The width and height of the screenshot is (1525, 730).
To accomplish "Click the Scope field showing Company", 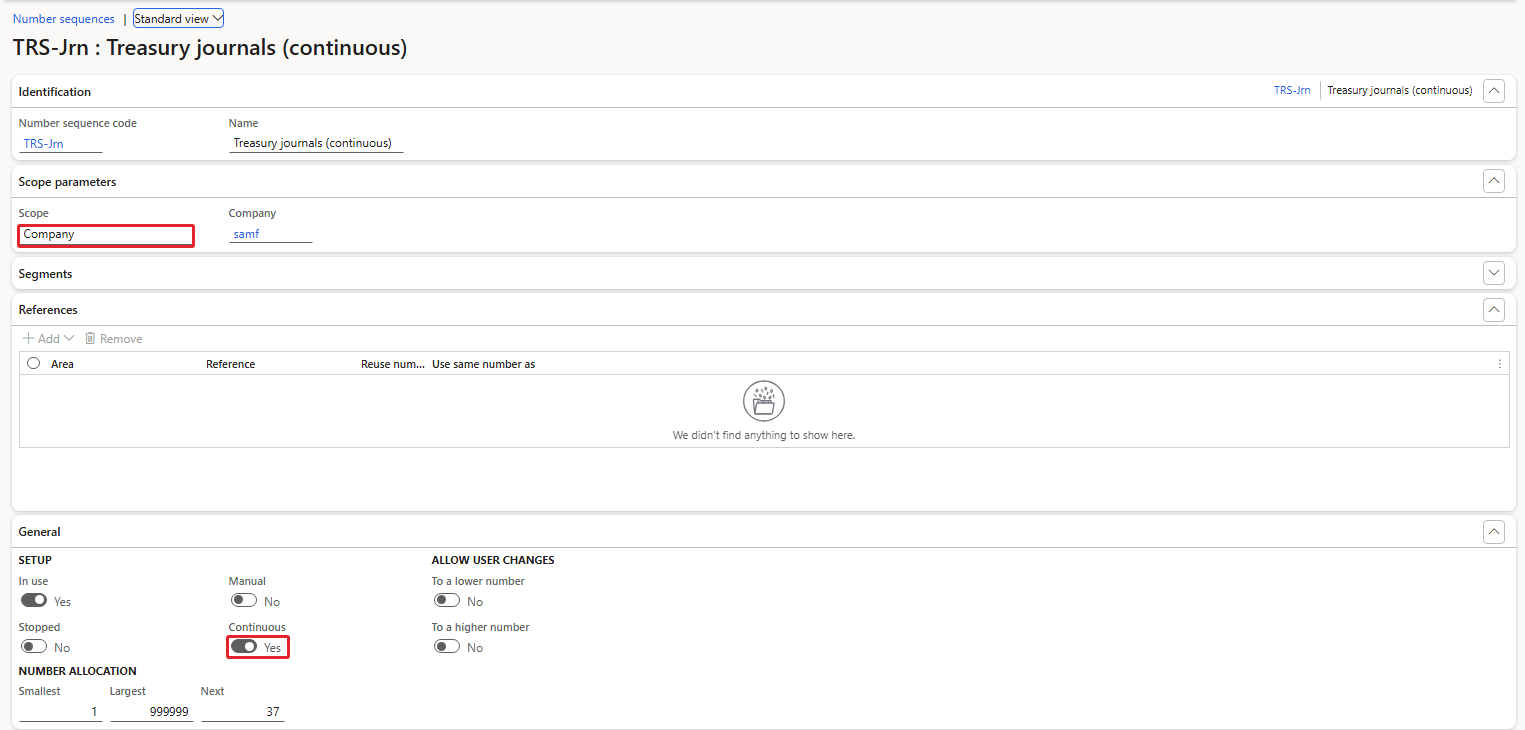I will [x=106, y=235].
